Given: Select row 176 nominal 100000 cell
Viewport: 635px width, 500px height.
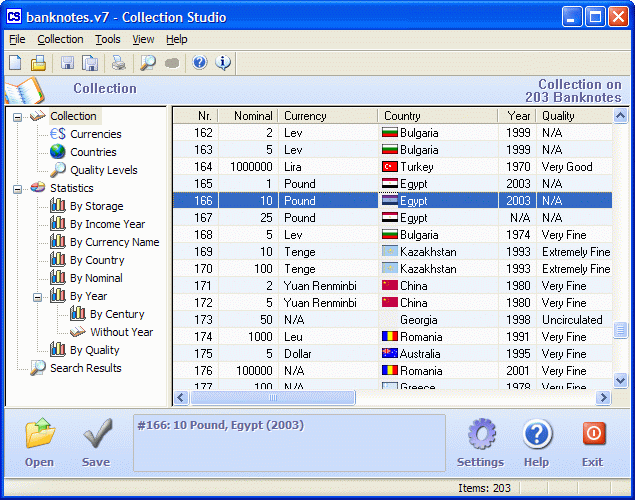Looking at the screenshot, I should click(x=248, y=370).
